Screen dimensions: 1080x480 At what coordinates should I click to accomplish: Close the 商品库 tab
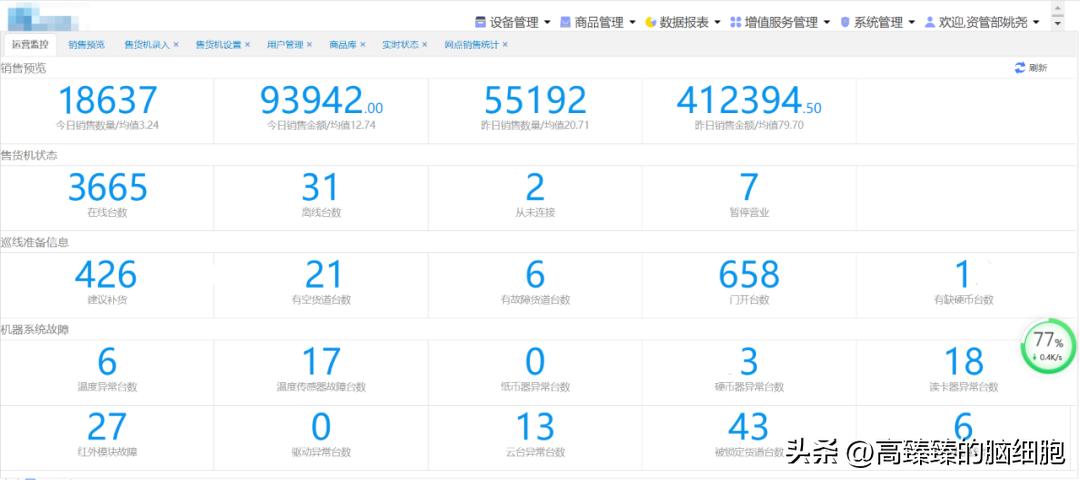coord(363,45)
